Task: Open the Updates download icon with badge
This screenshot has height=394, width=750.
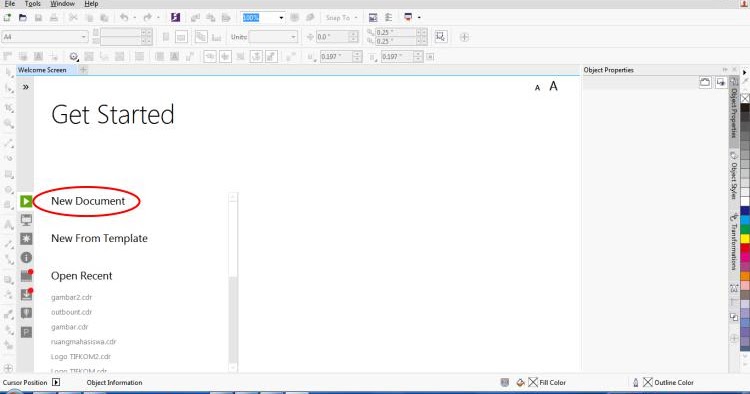Action: 26,294
